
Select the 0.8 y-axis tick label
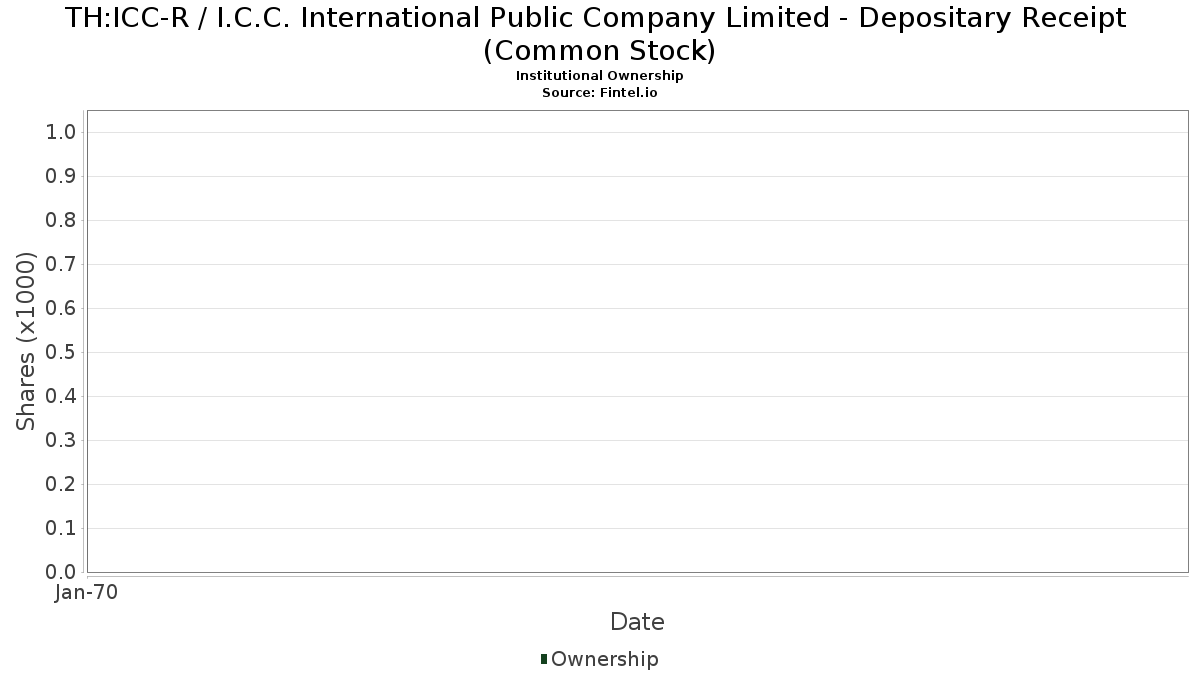click(62, 221)
